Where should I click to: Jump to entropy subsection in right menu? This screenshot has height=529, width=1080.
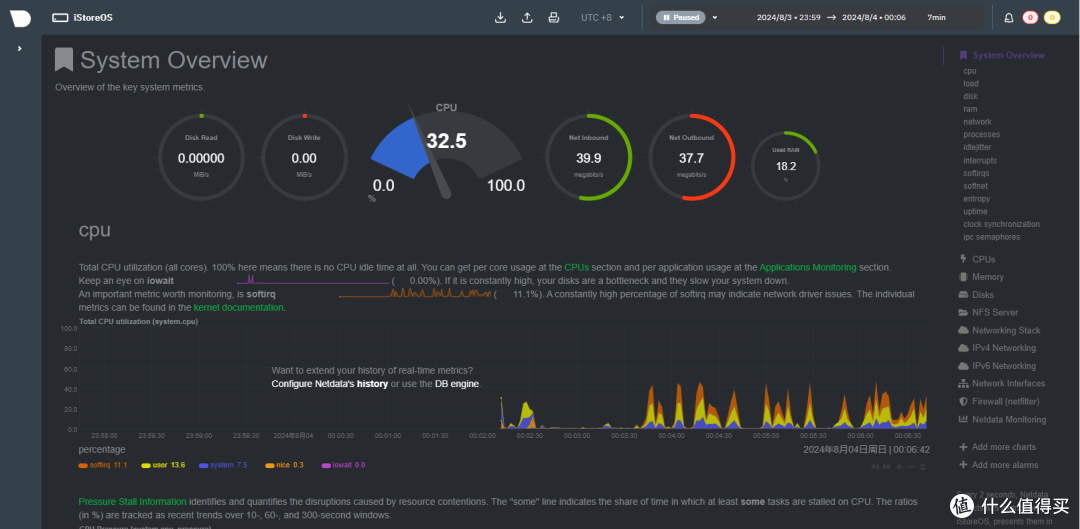click(x=977, y=198)
